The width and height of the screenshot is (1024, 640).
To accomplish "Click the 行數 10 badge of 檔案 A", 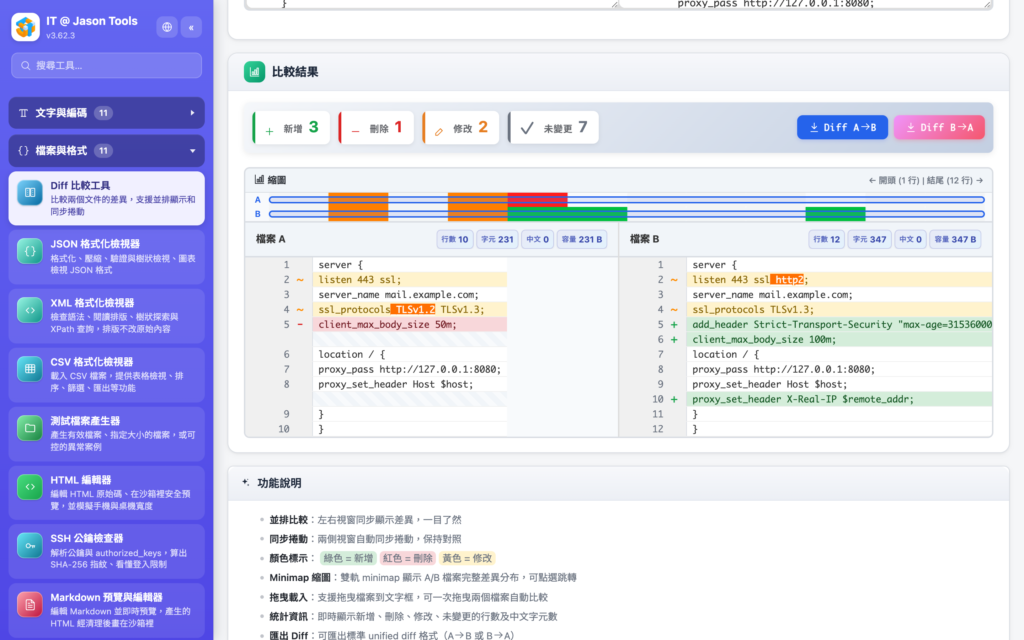I will tap(455, 239).
